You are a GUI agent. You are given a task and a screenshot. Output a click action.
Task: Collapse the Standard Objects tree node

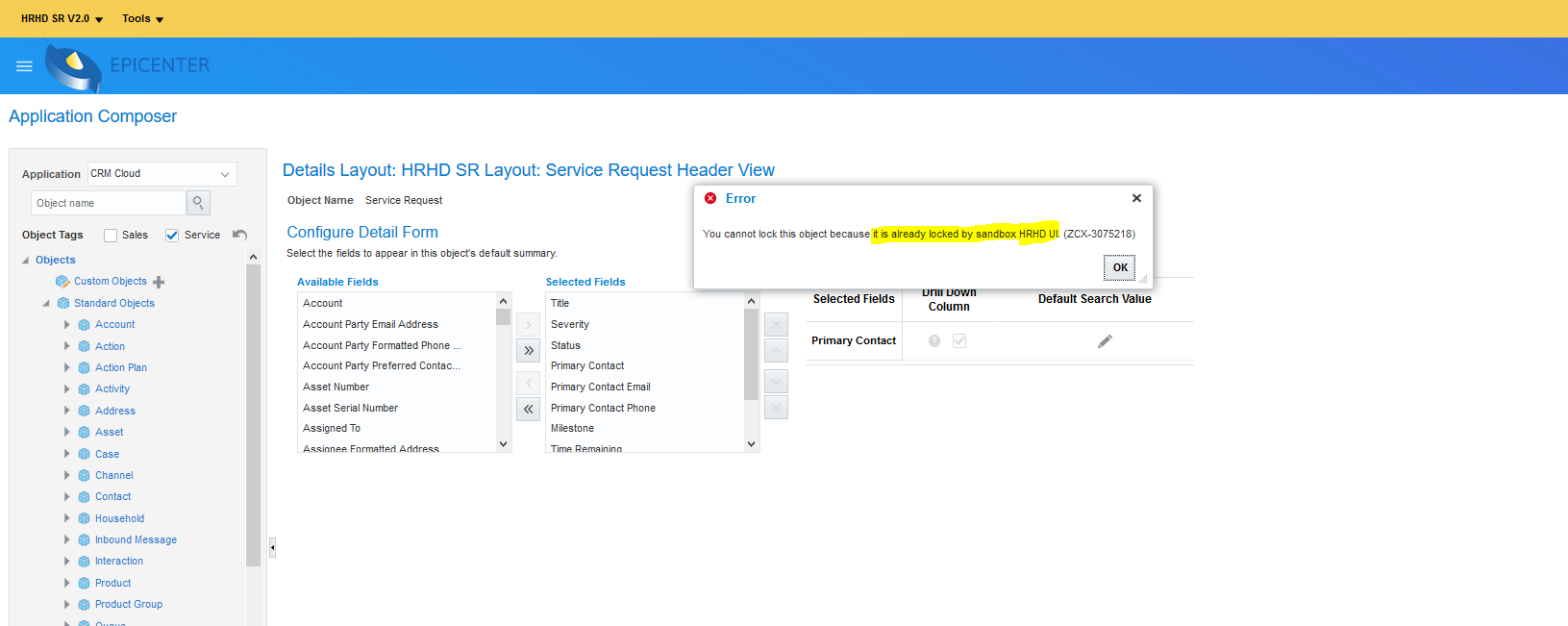46,304
